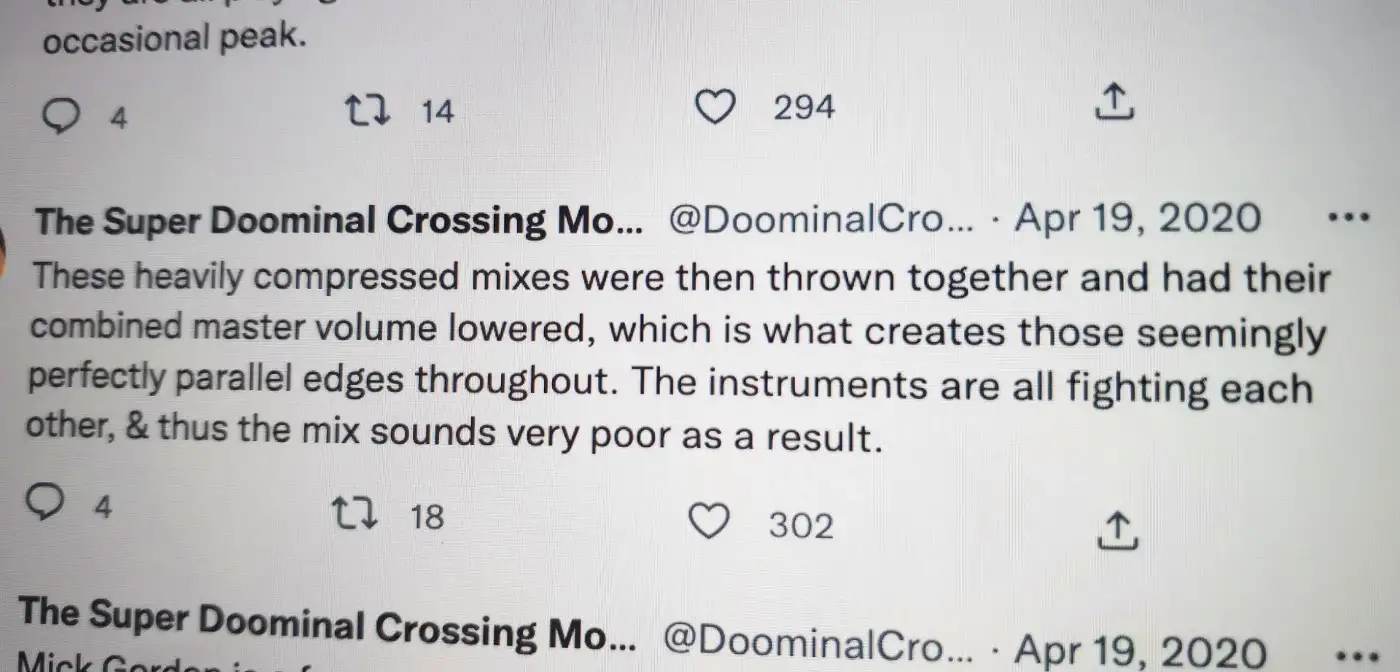Screen dimensions: 1400x672
Task: Open more options on the Mick Gordon tweet
Action: coord(1355,653)
